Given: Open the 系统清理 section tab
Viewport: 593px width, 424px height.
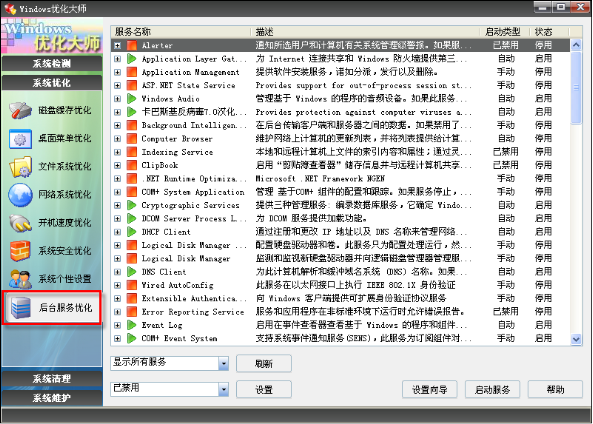Looking at the screenshot, I should [x=52, y=379].
